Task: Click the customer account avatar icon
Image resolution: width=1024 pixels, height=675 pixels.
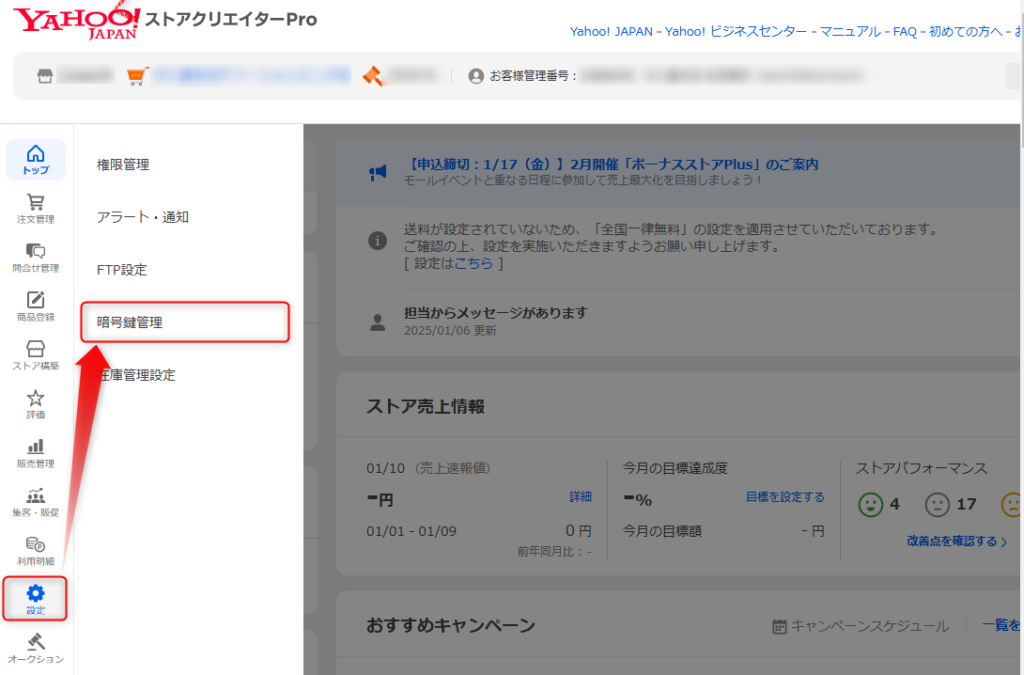Action: pos(476,76)
